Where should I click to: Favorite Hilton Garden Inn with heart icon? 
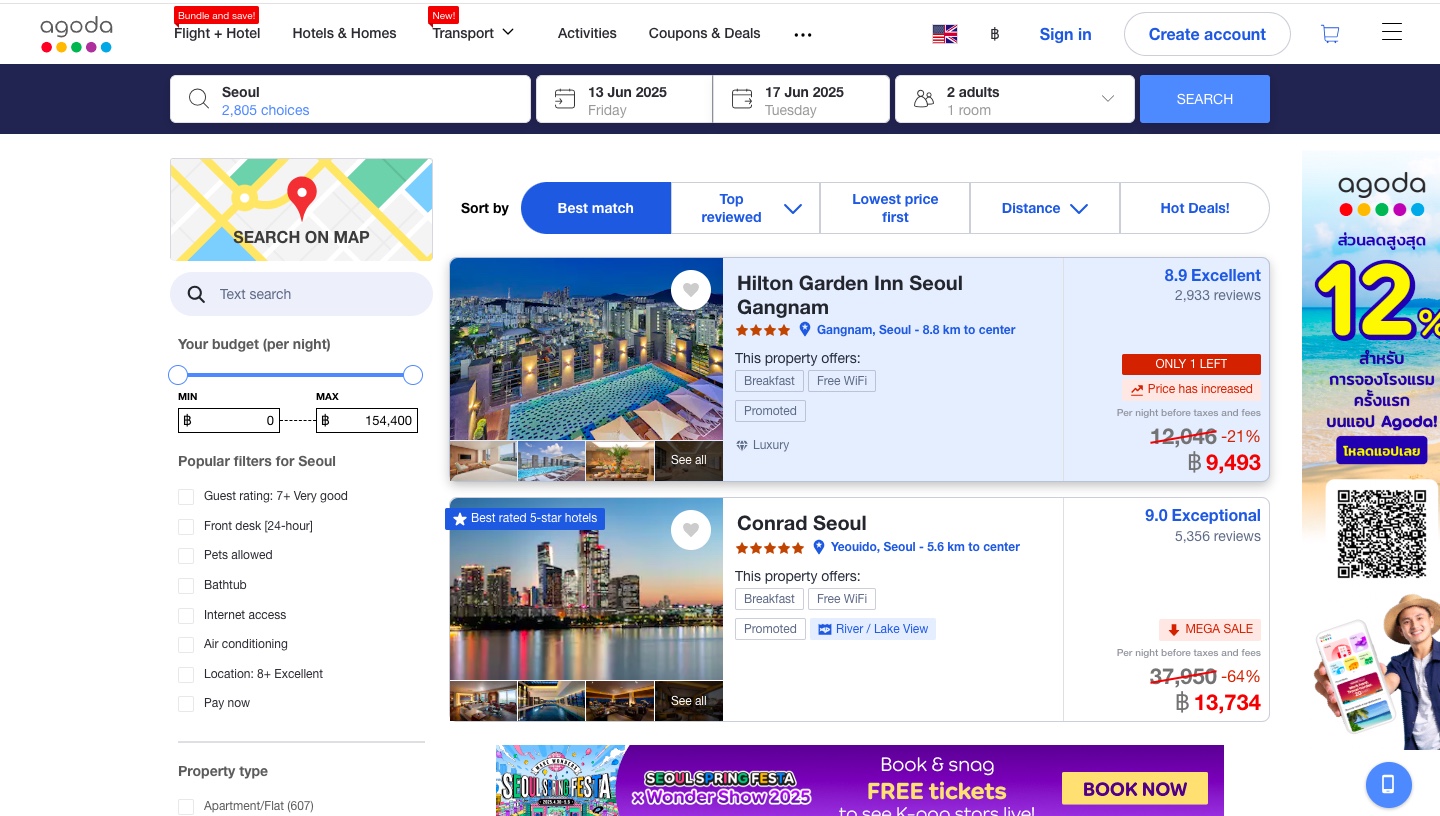pos(690,290)
